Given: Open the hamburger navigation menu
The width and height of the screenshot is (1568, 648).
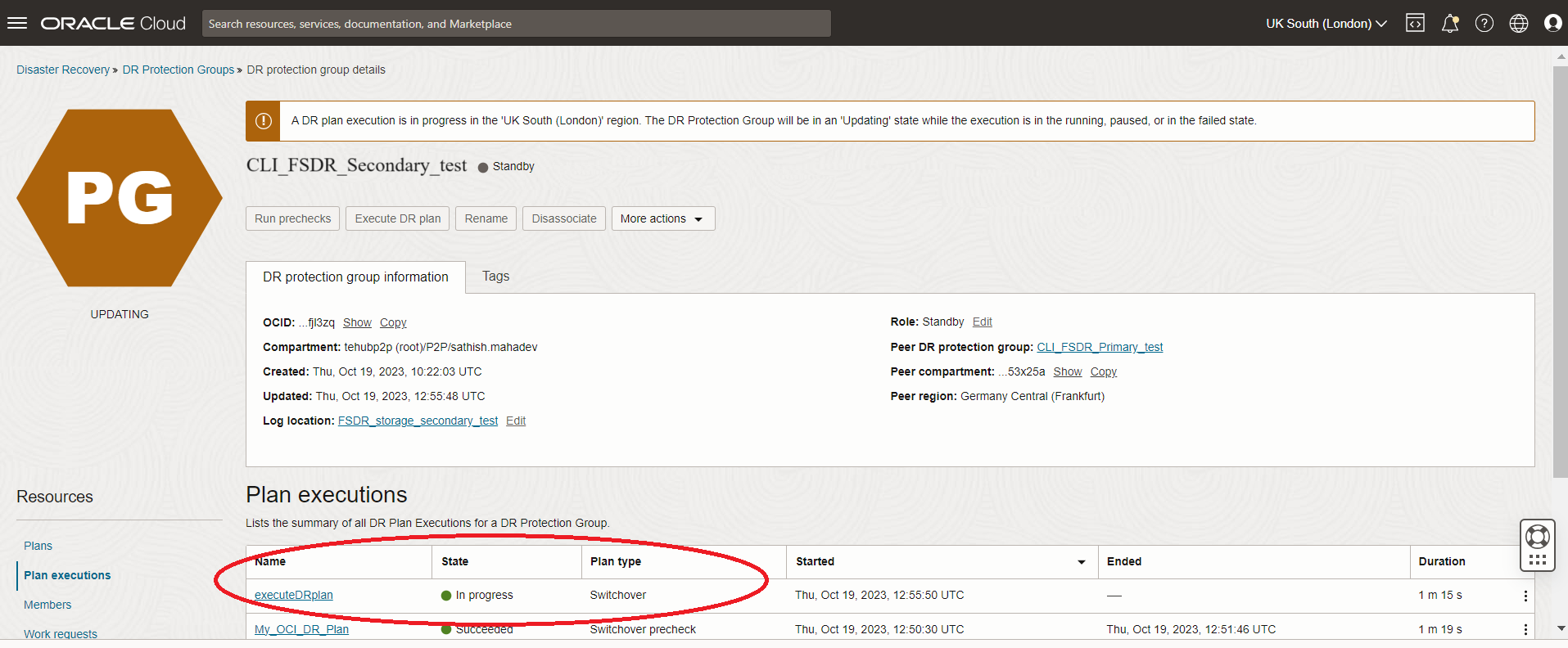Looking at the screenshot, I should click(x=17, y=23).
